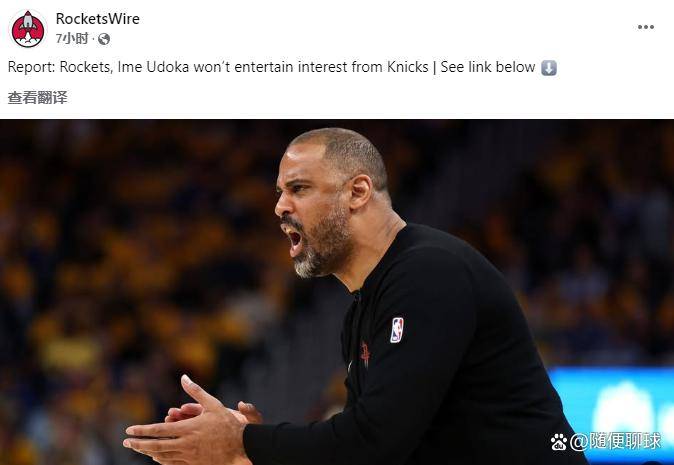
Task: Click the NBA logo on the black shirt
Action: (x=397, y=330)
